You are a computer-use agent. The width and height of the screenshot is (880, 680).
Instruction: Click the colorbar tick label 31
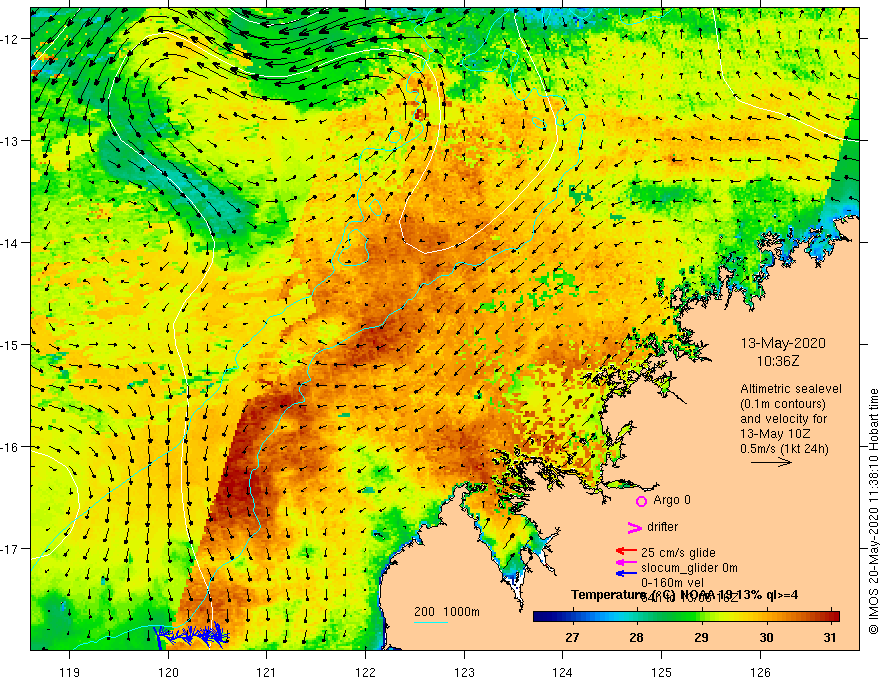[830, 638]
